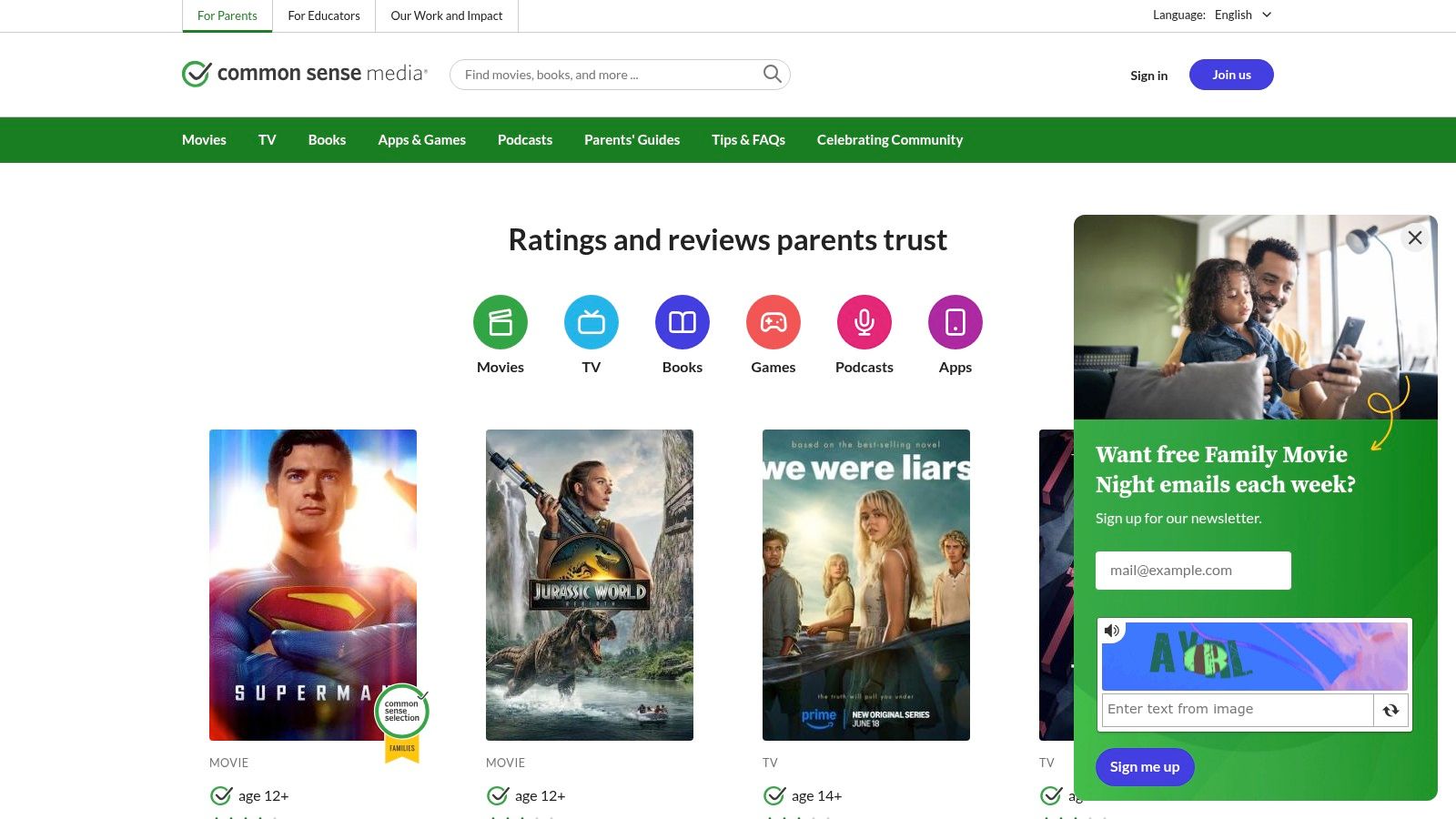Click the search magnifier icon
The height and width of the screenshot is (819, 1456).
(x=772, y=75)
